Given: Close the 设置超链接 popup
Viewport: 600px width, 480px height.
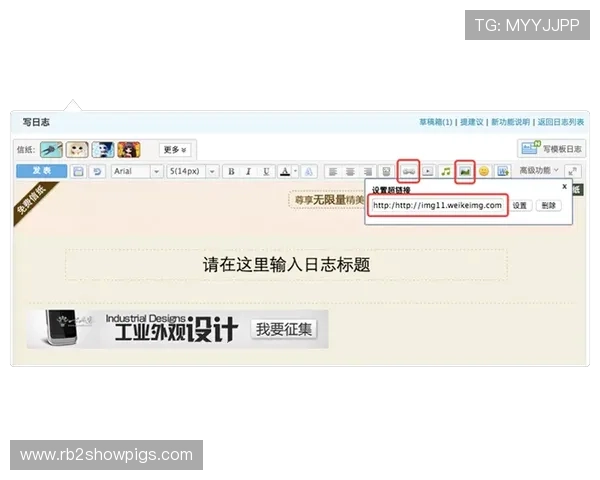Looking at the screenshot, I should tap(564, 186).
